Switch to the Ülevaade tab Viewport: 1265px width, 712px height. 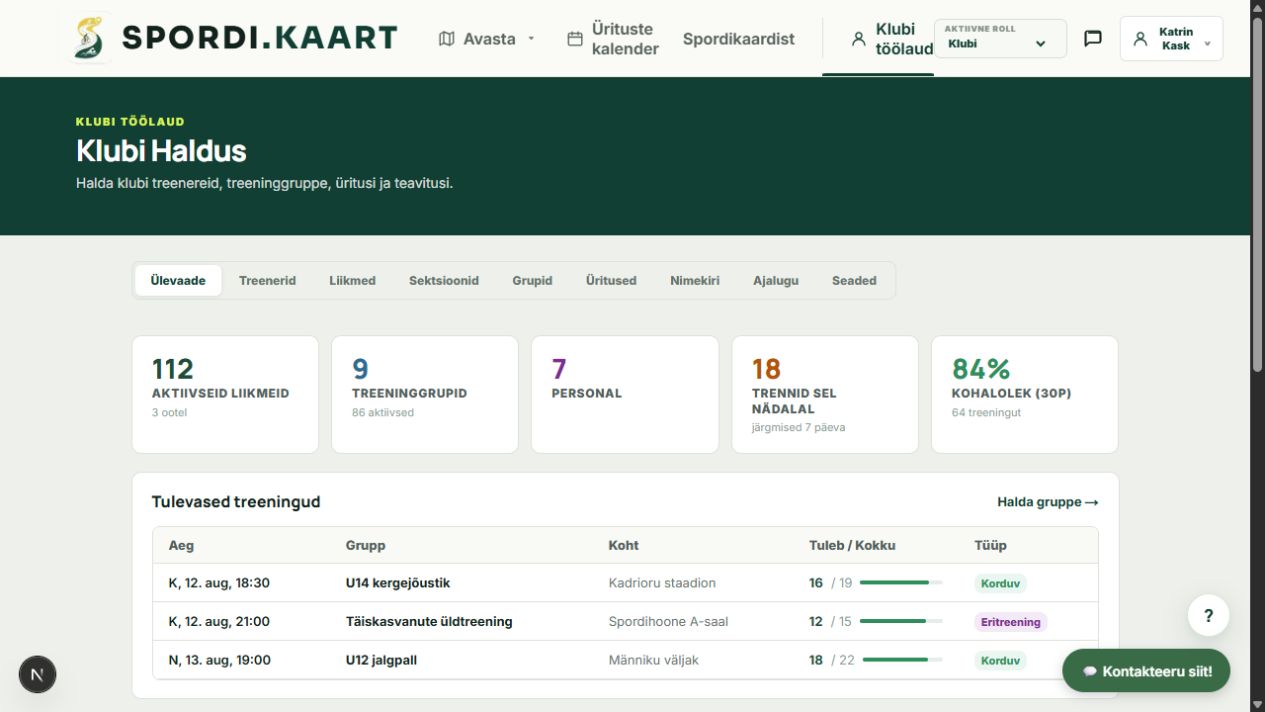click(x=178, y=281)
